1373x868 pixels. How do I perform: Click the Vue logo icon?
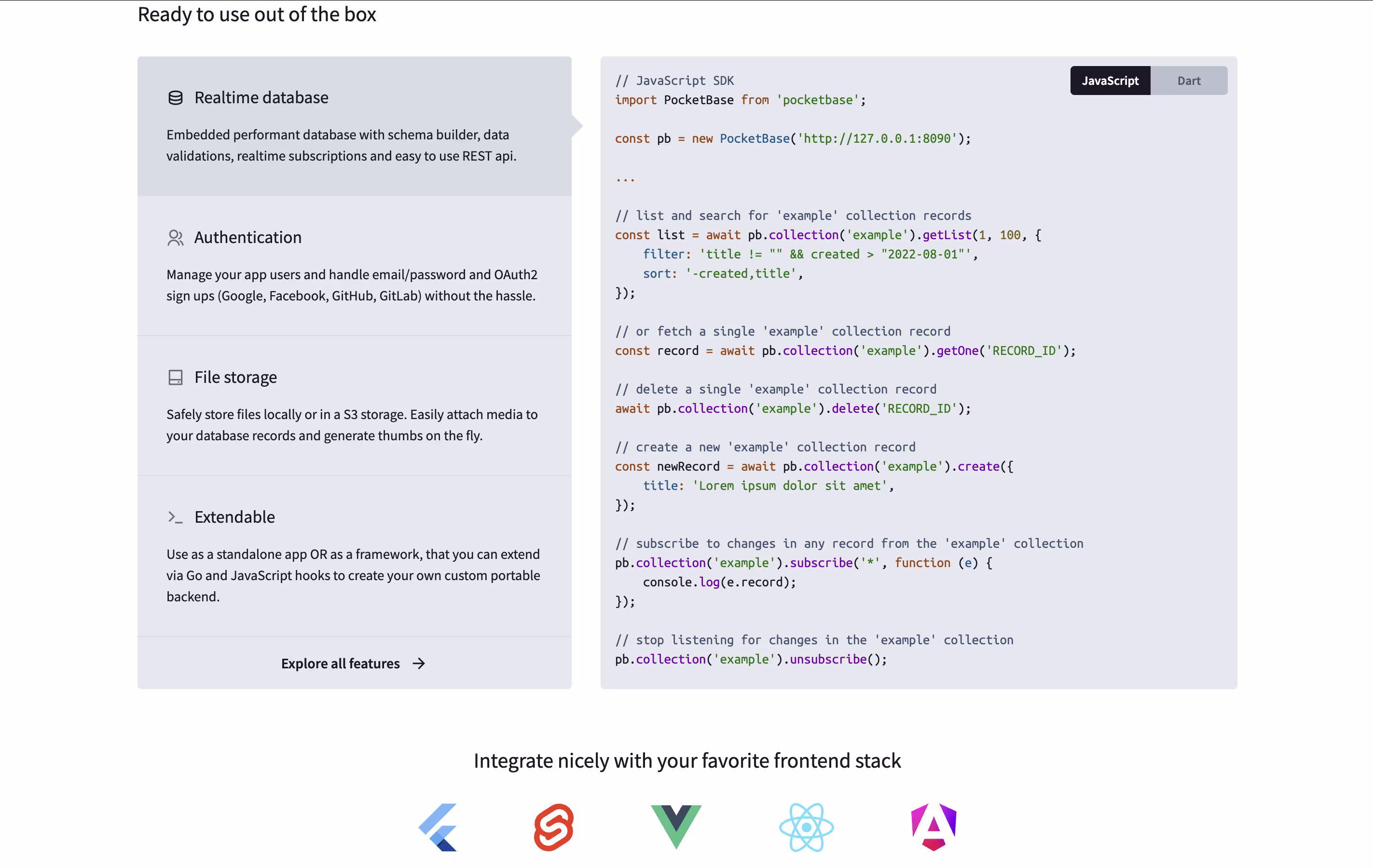pyautogui.click(x=676, y=826)
